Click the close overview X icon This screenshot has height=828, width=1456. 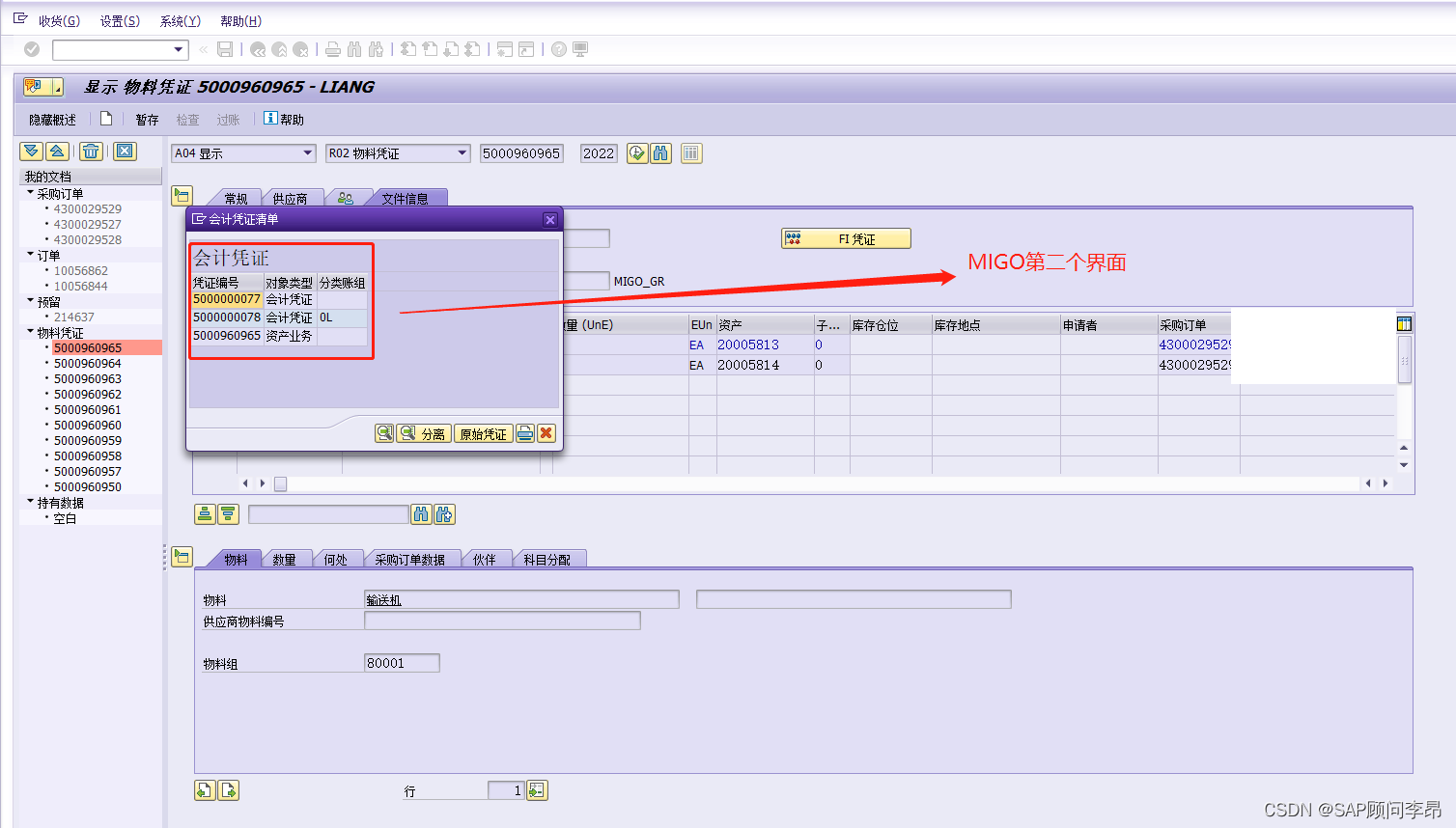tap(125, 152)
